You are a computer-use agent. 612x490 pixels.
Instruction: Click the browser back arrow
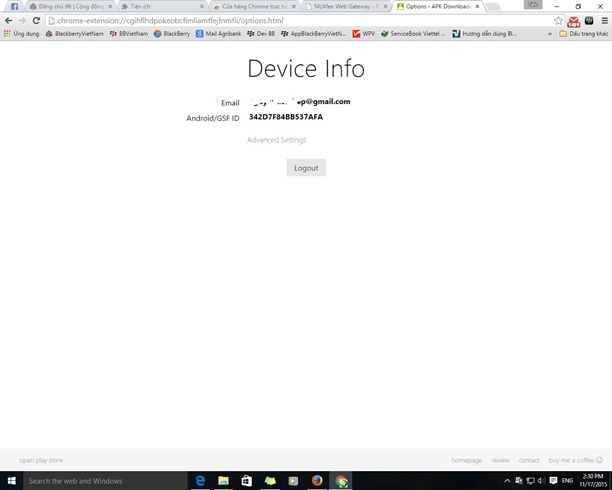point(9,20)
